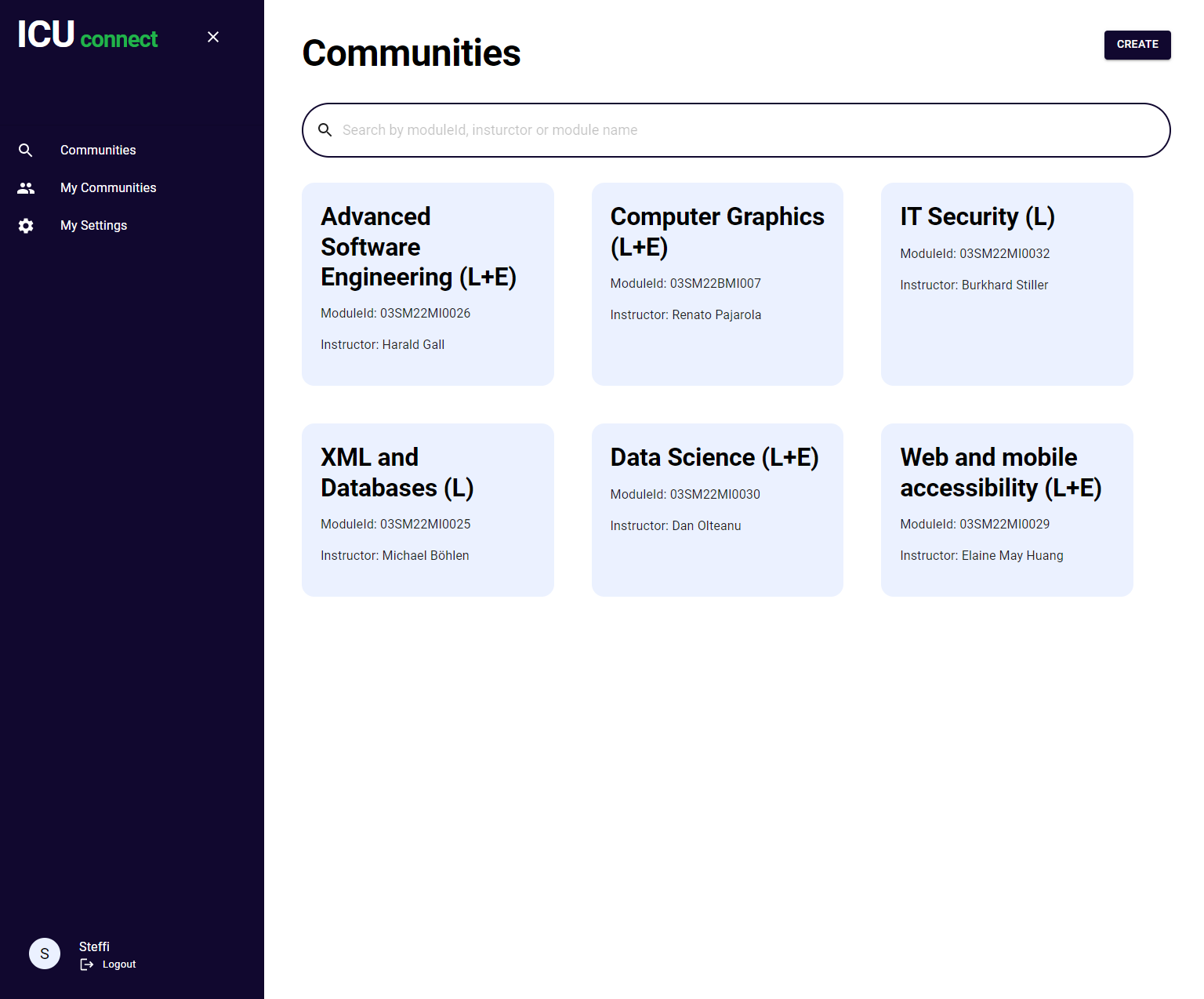Close the sidebar with the X icon
Image resolution: width=1204 pixels, height=999 pixels.
[213, 37]
